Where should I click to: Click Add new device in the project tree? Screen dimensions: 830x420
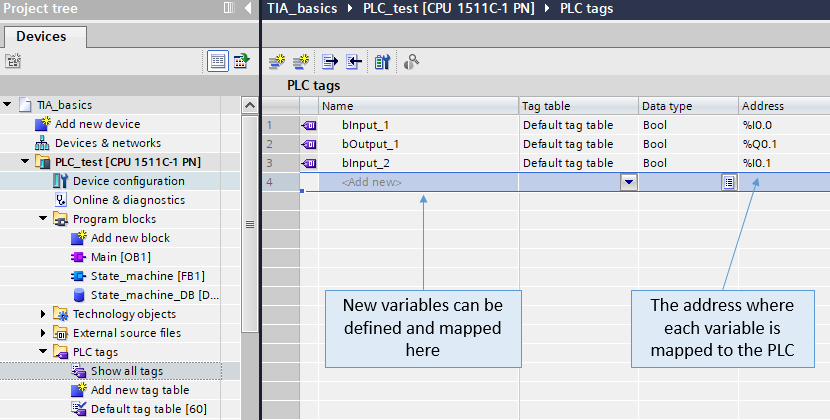tap(97, 124)
